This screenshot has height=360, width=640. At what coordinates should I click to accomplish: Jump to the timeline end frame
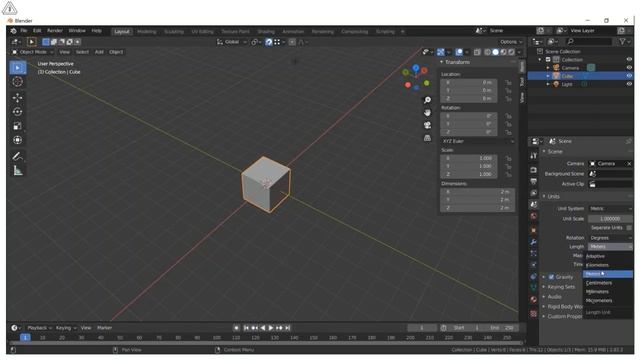tap(288, 328)
